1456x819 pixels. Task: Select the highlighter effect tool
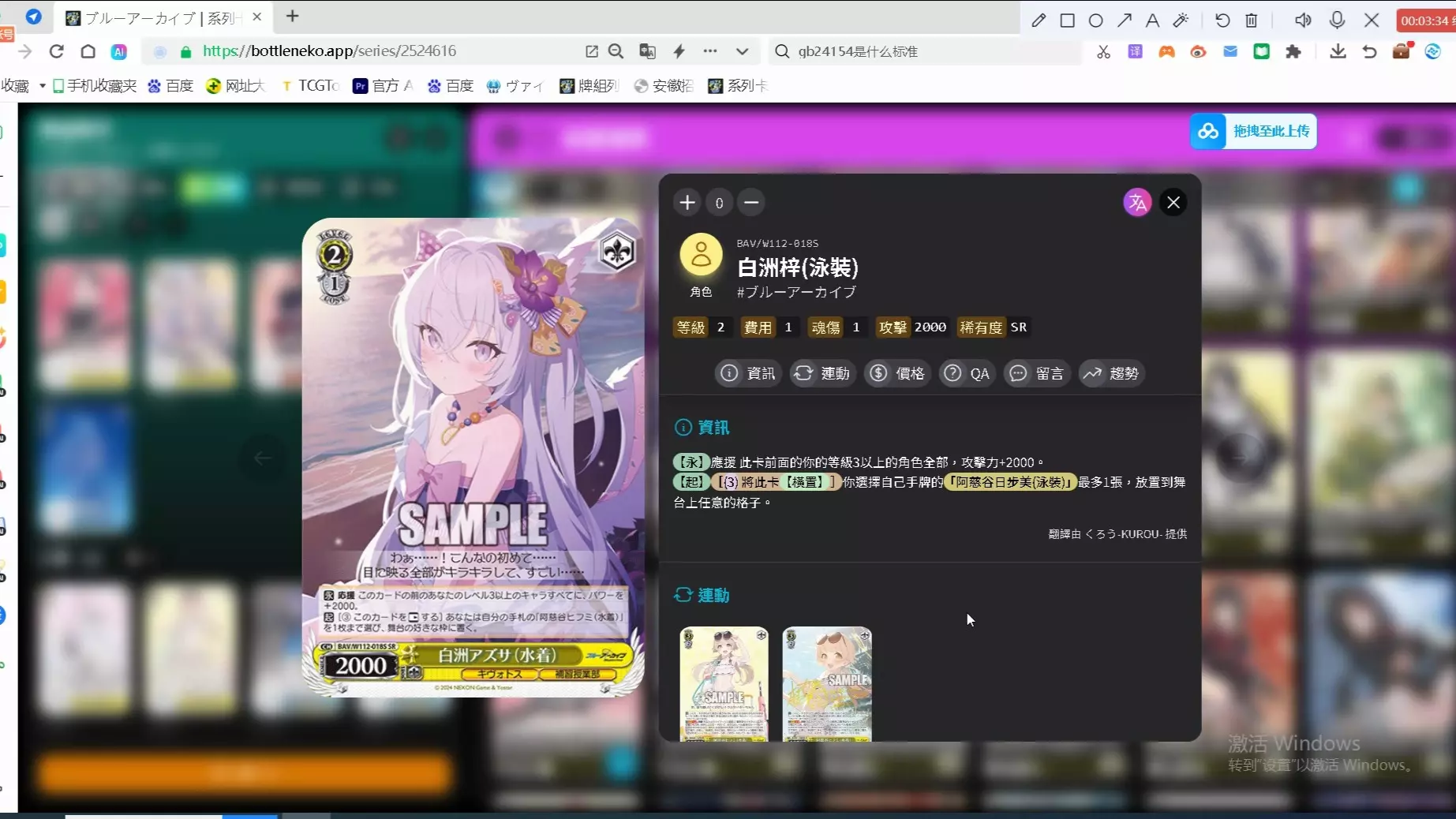[1181, 21]
